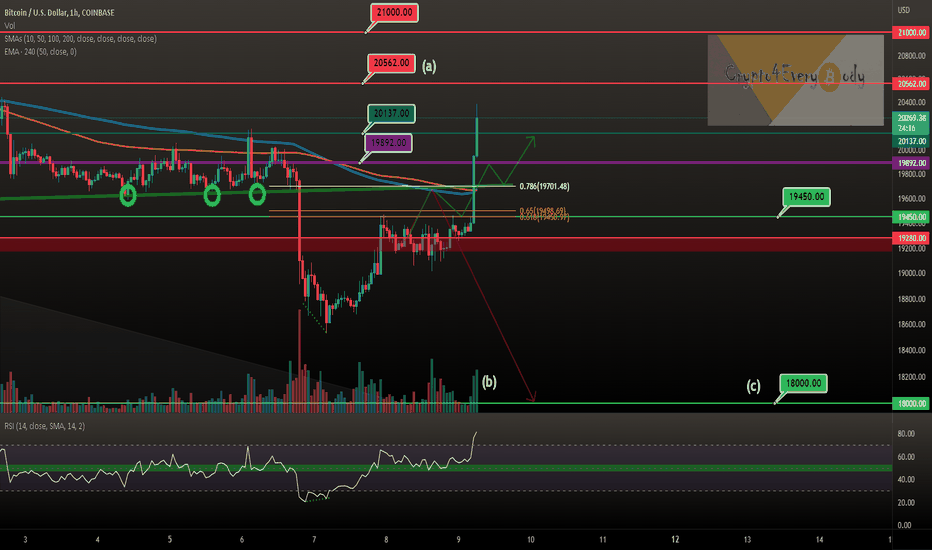This screenshot has width=932, height=550.
Task: Click the Bitcoin / U.S. Dollar chart title
Action: tap(59, 12)
